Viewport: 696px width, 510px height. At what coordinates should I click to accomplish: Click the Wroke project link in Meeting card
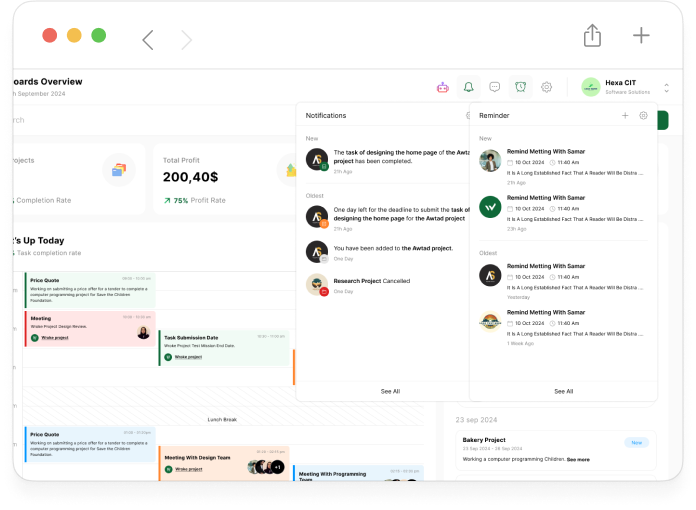pos(55,338)
